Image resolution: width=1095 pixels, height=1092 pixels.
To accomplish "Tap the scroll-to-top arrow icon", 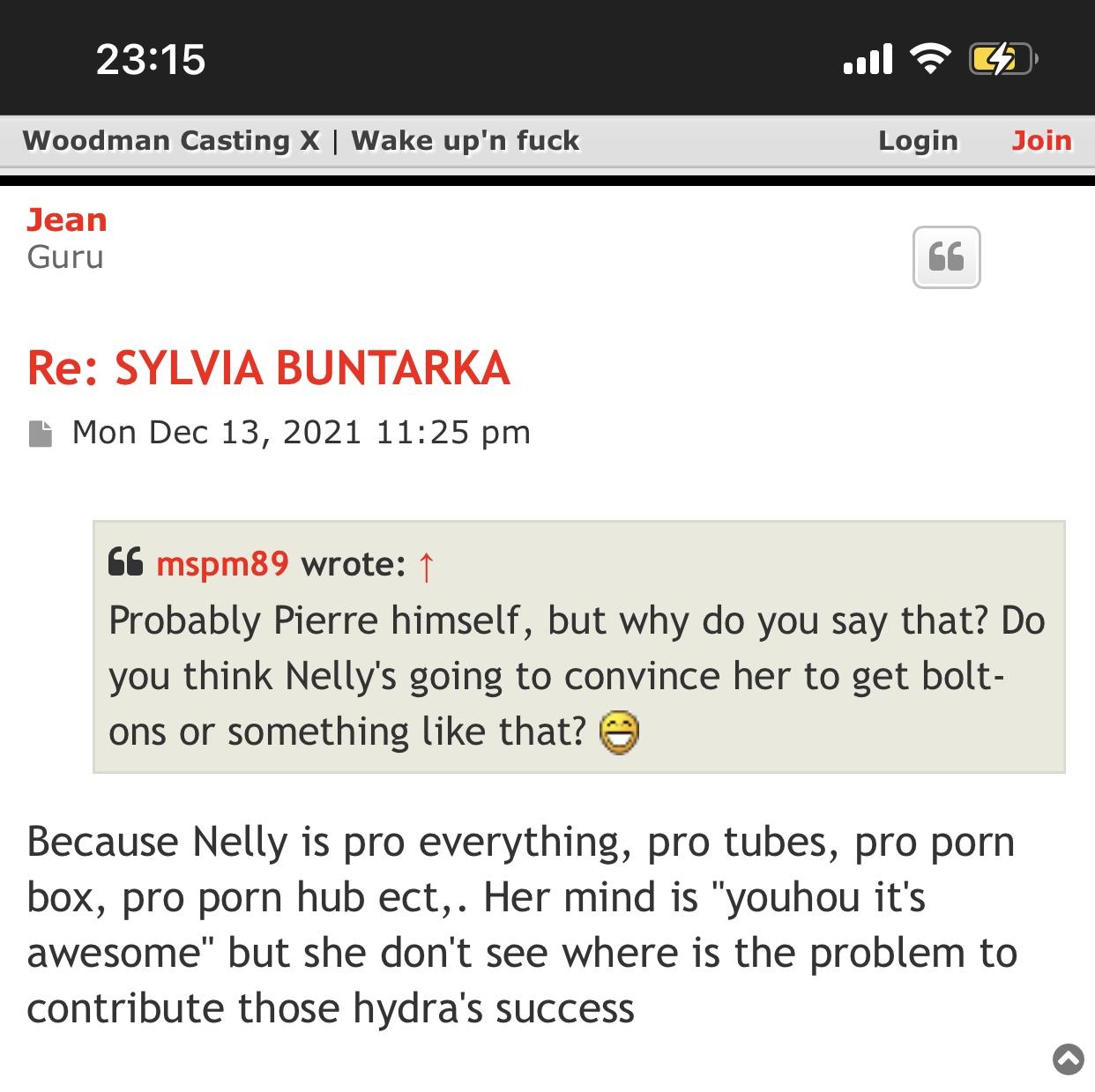I will click(x=1069, y=1059).
